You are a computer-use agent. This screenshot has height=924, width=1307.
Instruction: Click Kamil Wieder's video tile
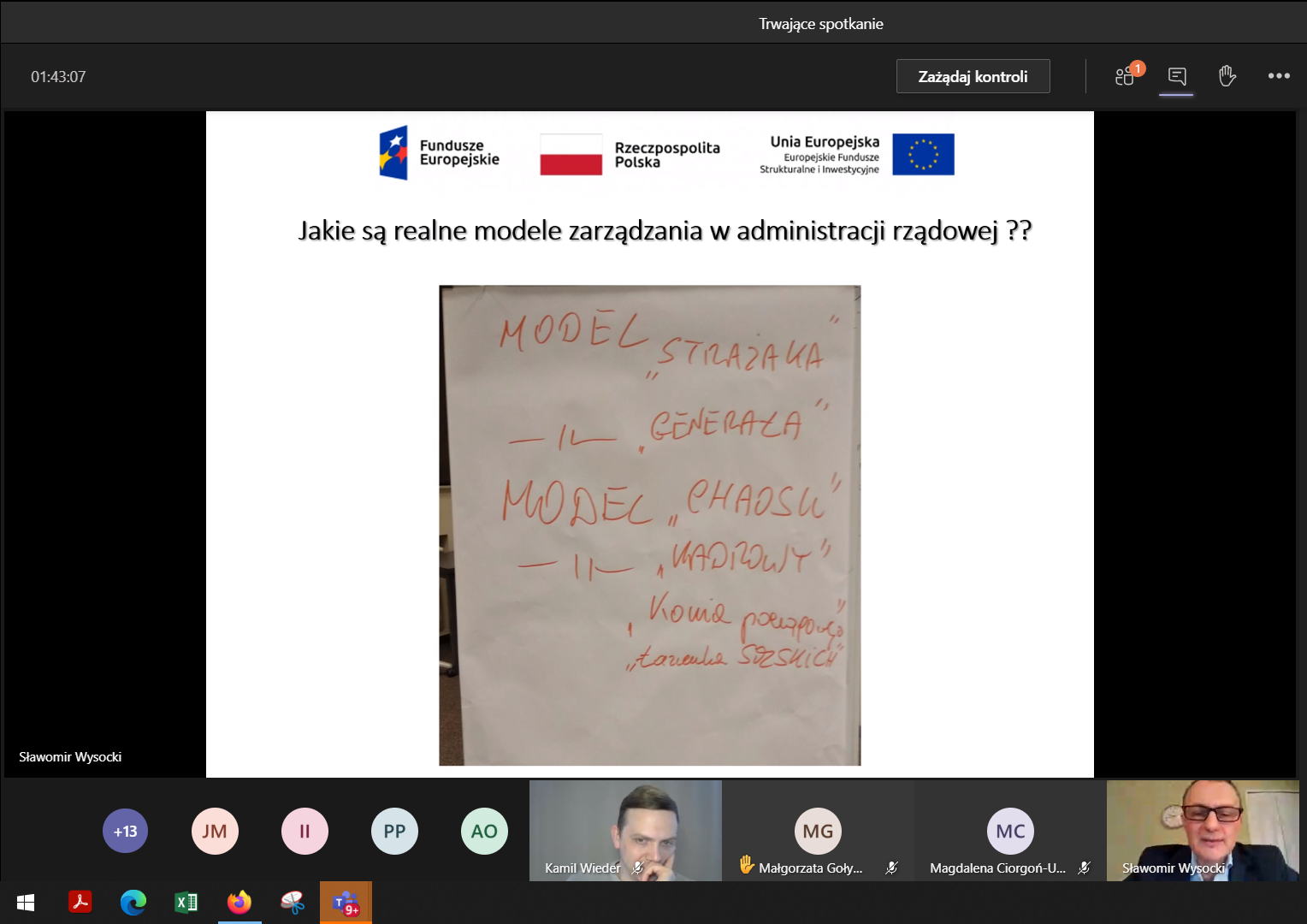pos(625,830)
